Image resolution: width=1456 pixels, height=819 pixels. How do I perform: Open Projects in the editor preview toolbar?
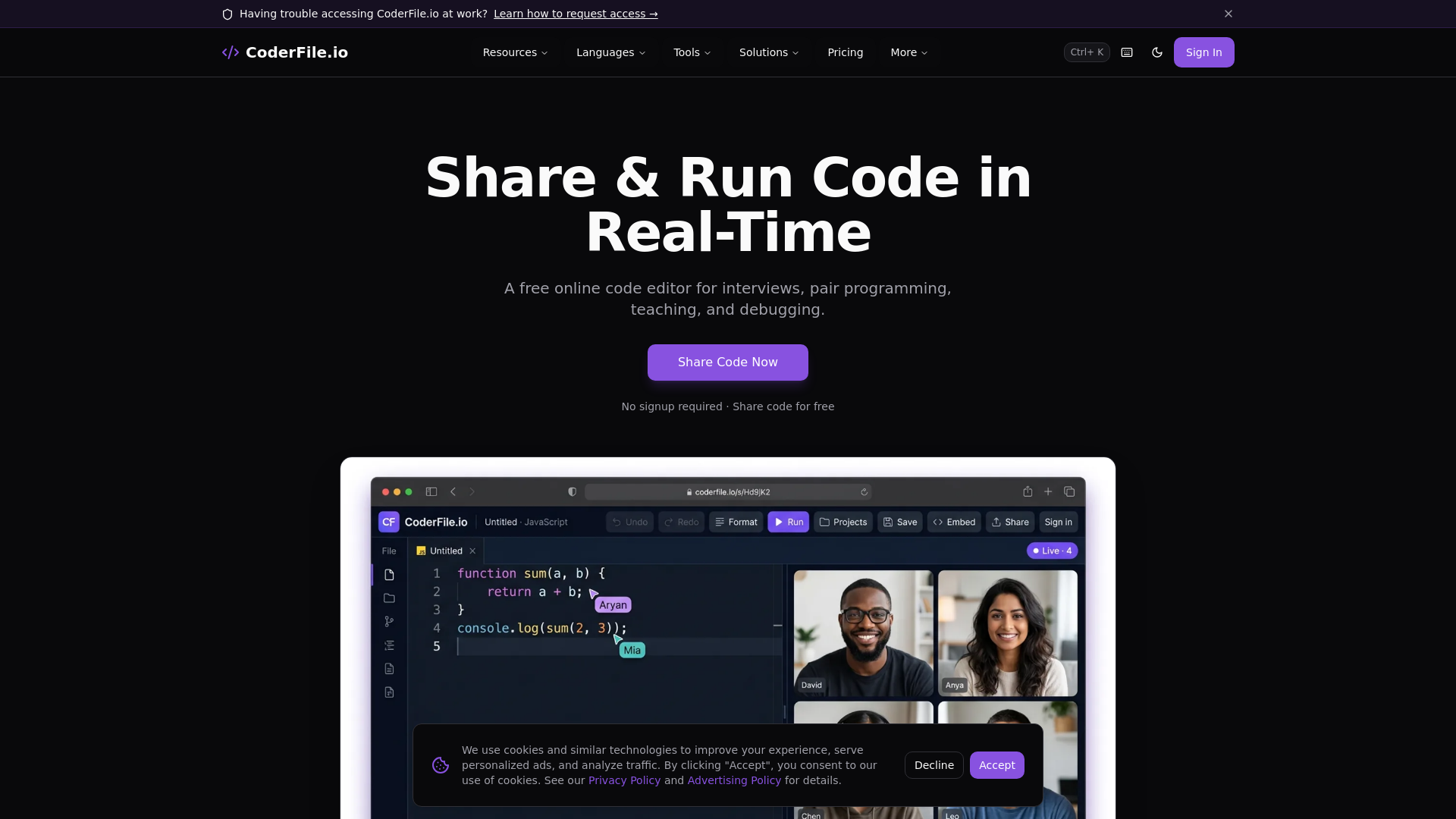tap(843, 522)
